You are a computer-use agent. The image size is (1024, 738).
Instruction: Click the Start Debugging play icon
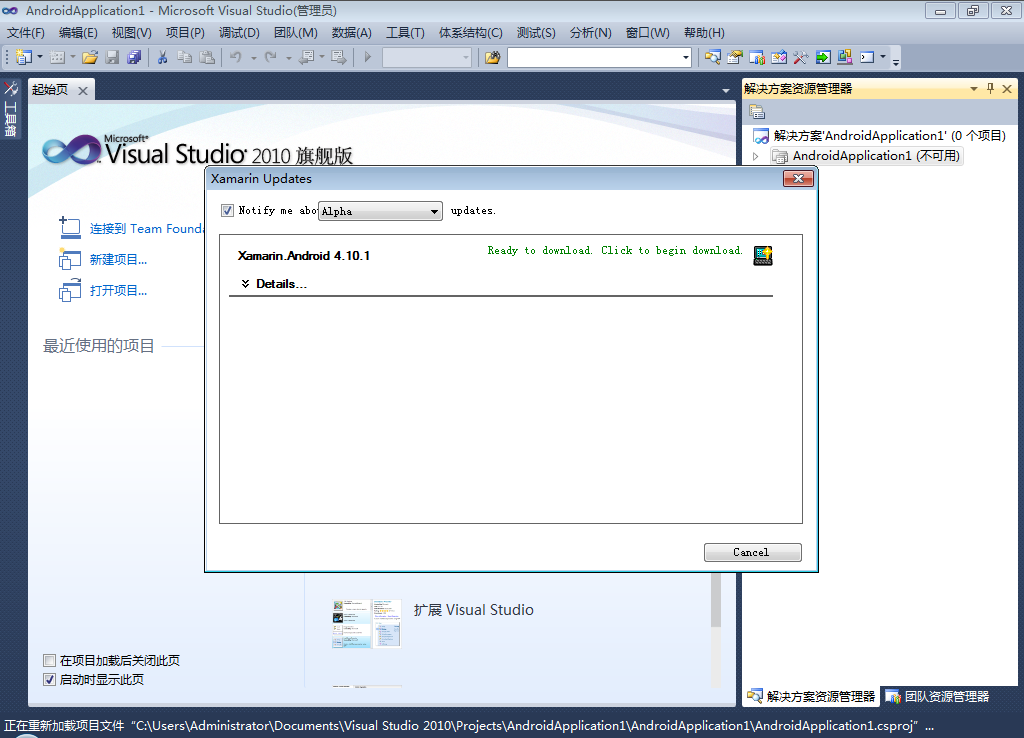pos(368,57)
